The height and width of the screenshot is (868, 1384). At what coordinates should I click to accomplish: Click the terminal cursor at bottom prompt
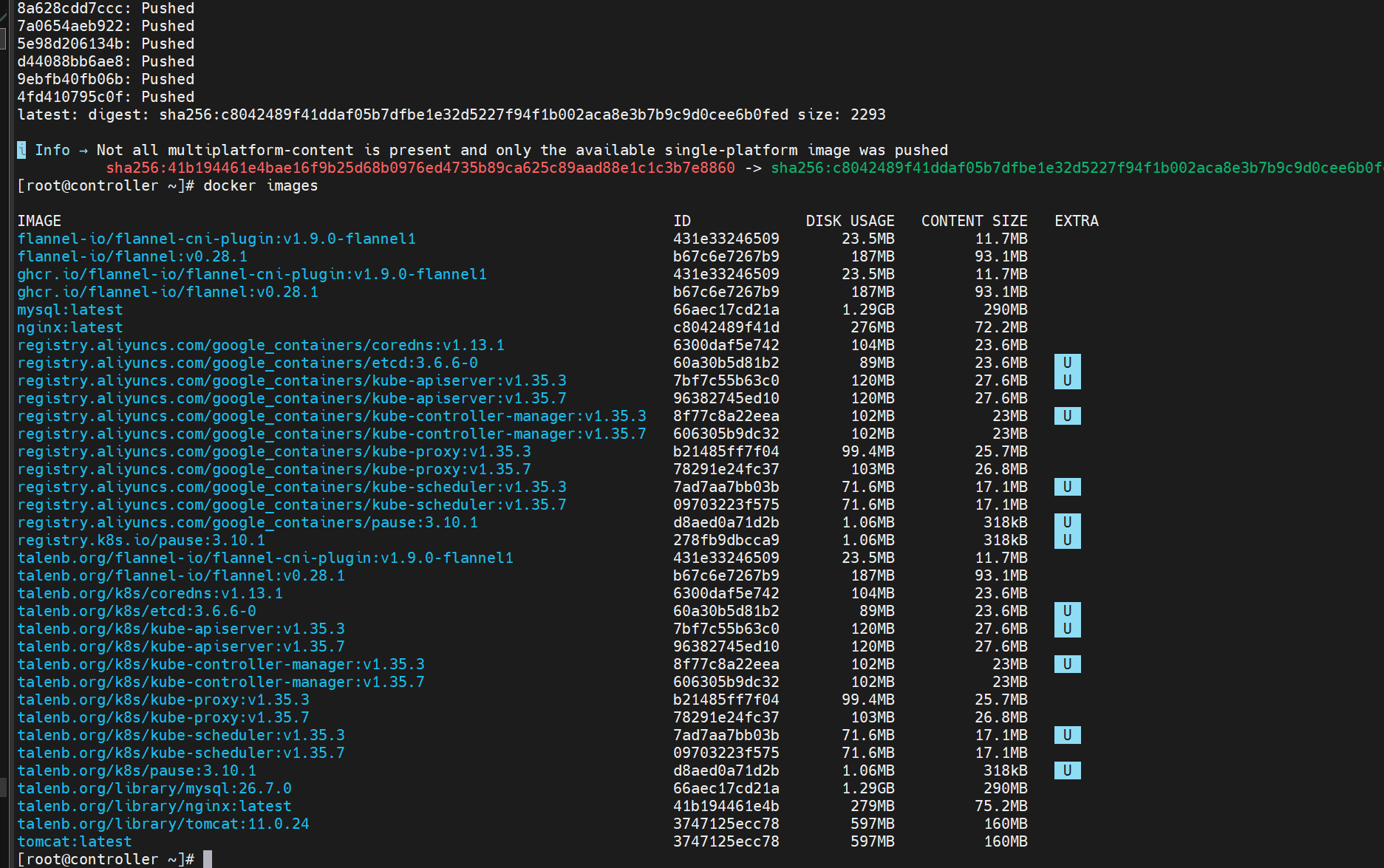208,859
